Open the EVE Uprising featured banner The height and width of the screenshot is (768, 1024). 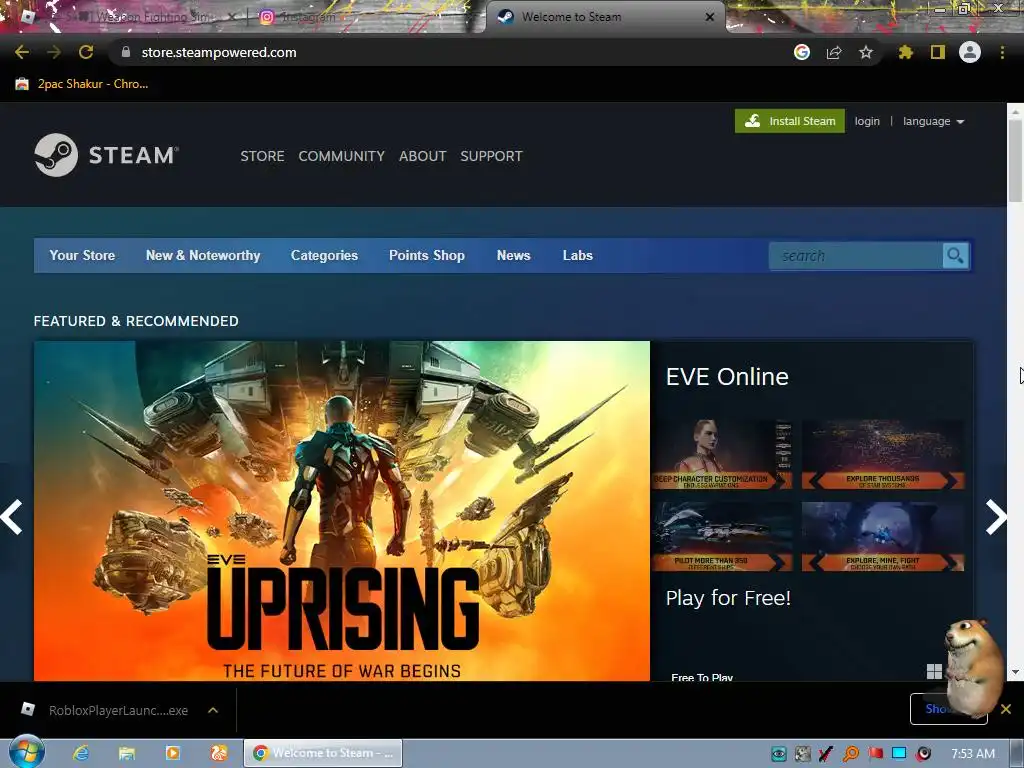(342, 511)
